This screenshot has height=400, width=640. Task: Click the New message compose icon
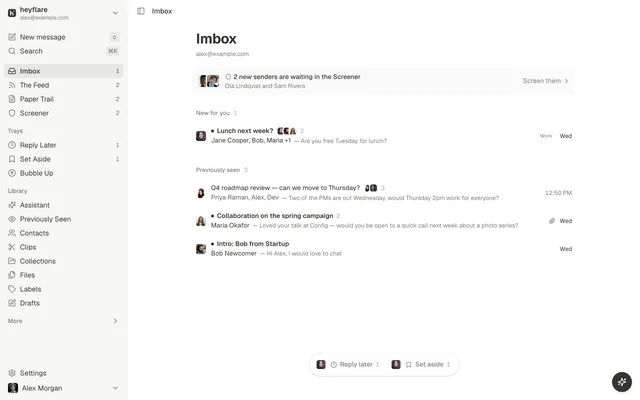point(12,37)
